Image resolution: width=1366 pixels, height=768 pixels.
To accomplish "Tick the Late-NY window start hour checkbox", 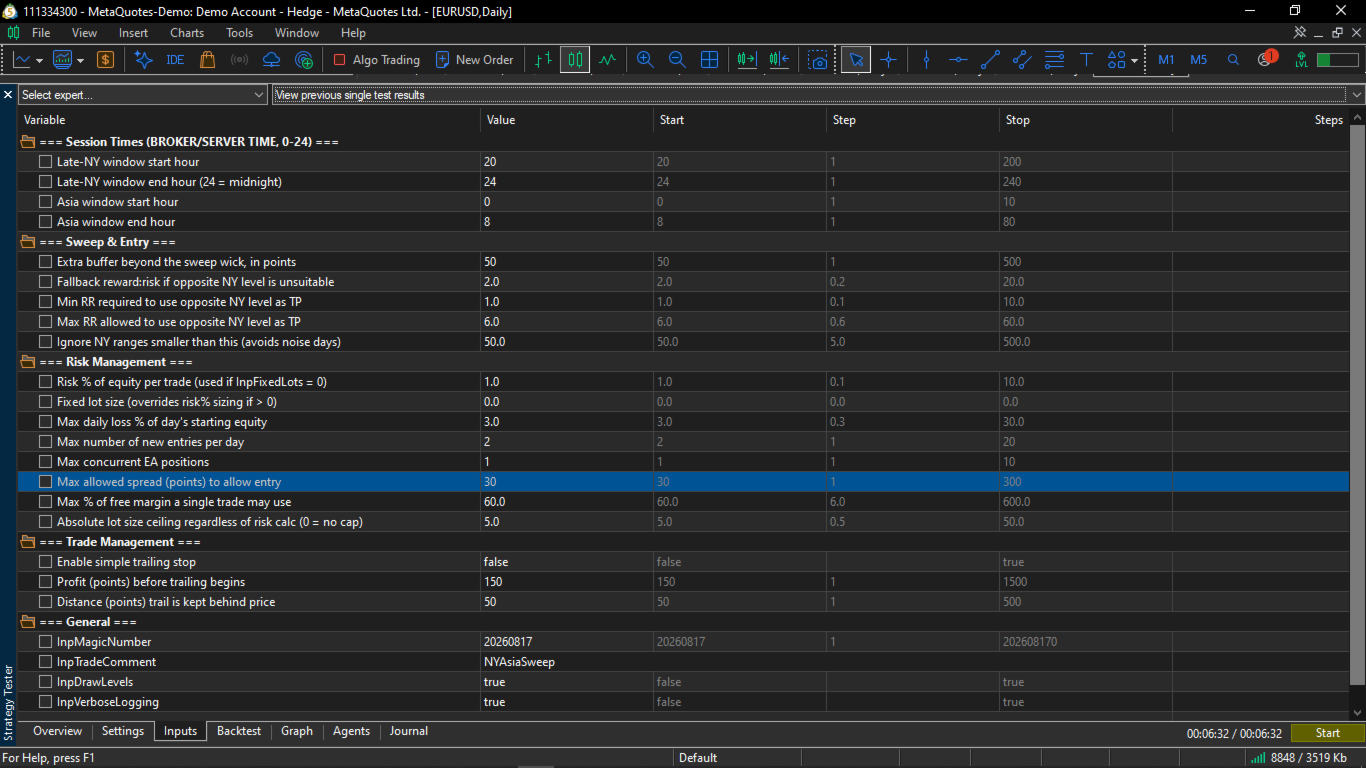I will pyautogui.click(x=46, y=162).
